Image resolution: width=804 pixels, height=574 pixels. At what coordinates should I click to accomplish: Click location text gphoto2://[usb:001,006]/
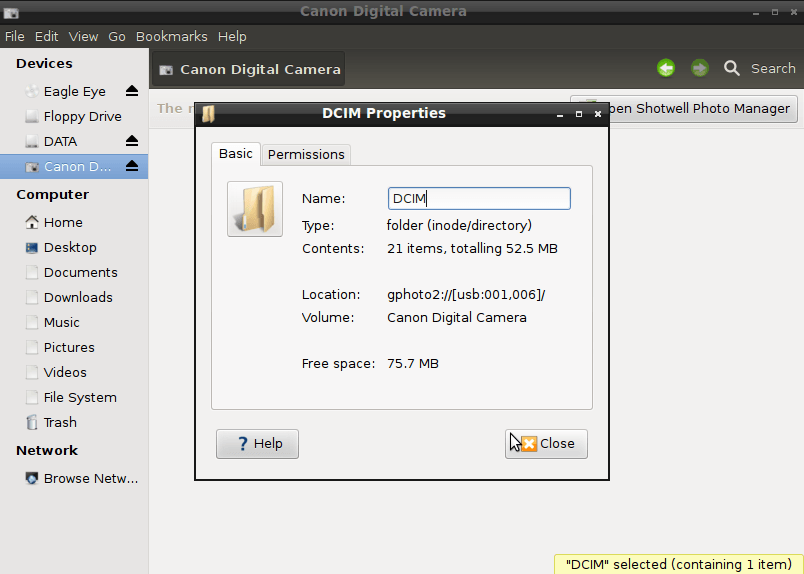pyautogui.click(x=466, y=294)
